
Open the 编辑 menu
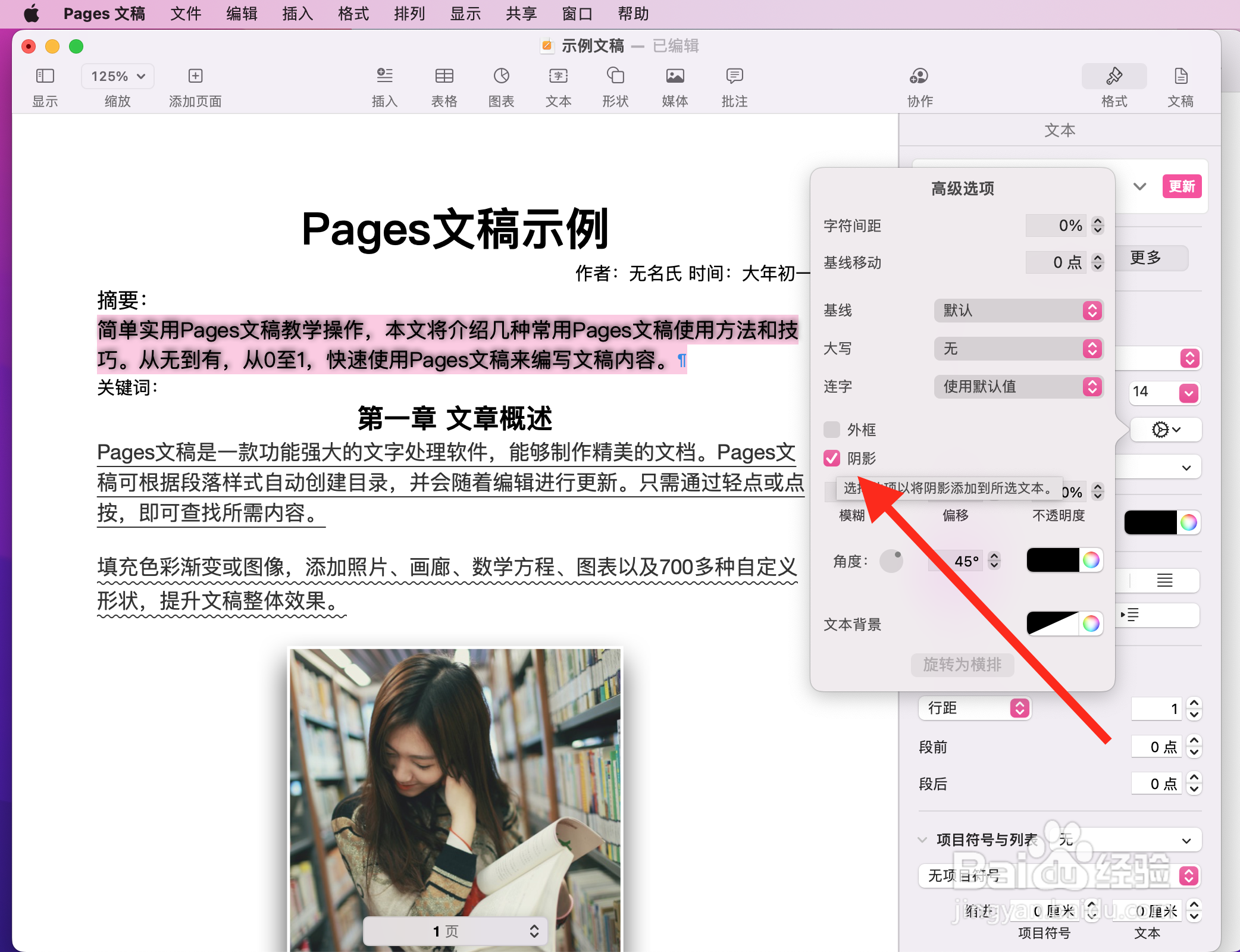pyautogui.click(x=242, y=13)
